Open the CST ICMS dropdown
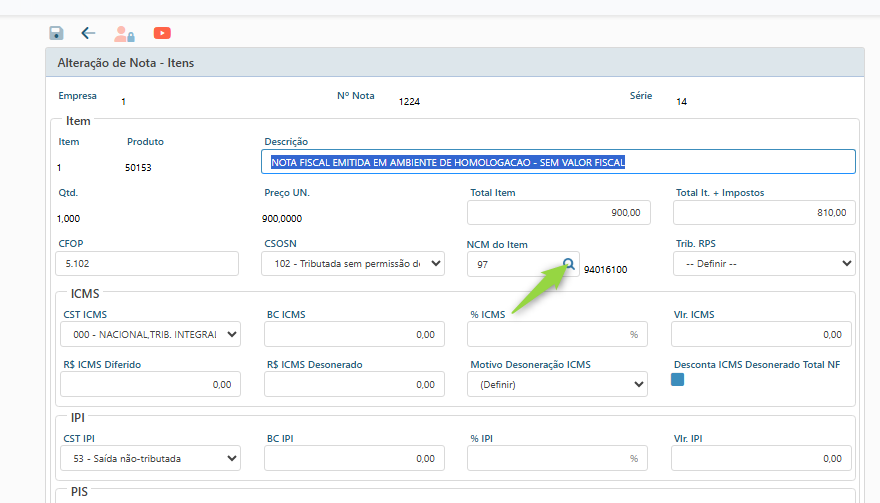This screenshot has height=503, width=880. click(151, 334)
